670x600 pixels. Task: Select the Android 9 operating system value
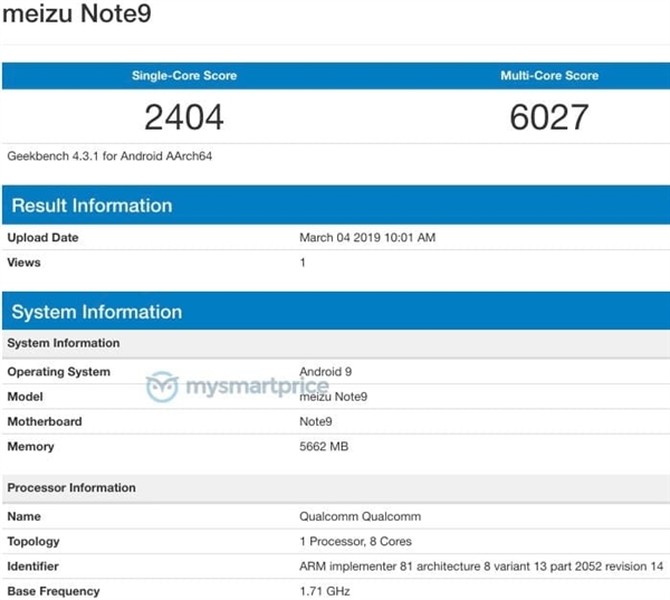click(327, 370)
